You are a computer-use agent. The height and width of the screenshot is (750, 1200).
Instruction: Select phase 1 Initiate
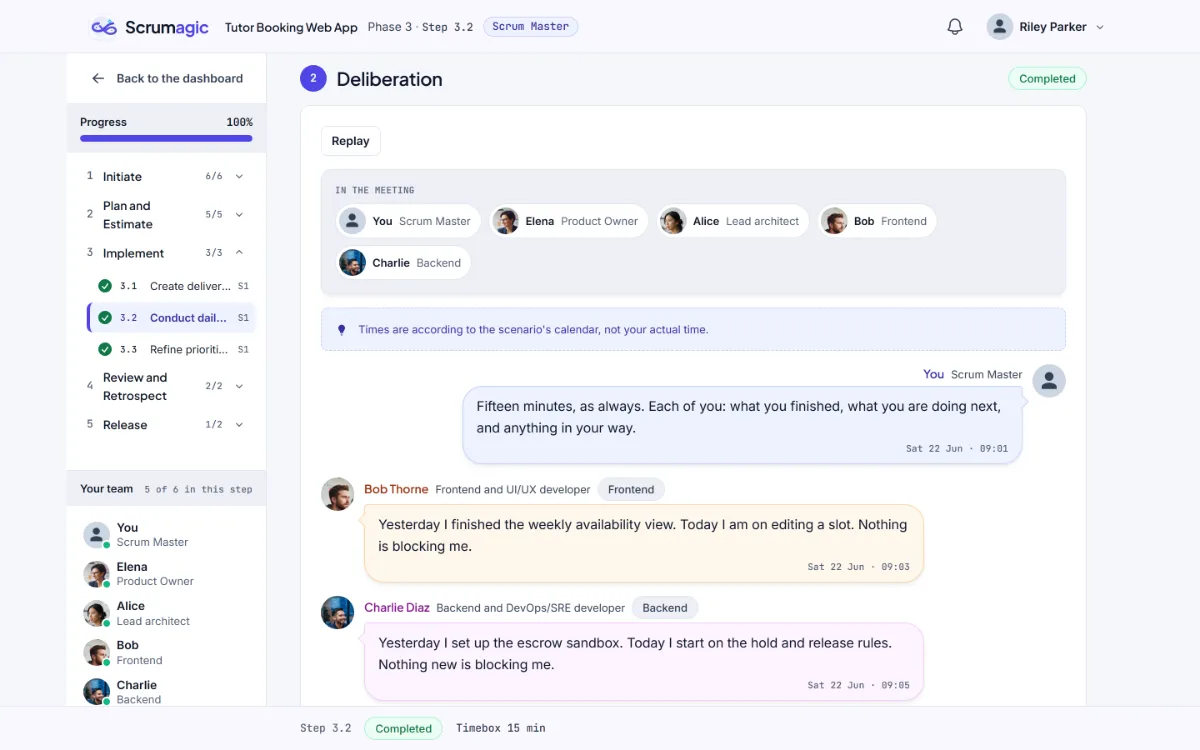pos(166,176)
